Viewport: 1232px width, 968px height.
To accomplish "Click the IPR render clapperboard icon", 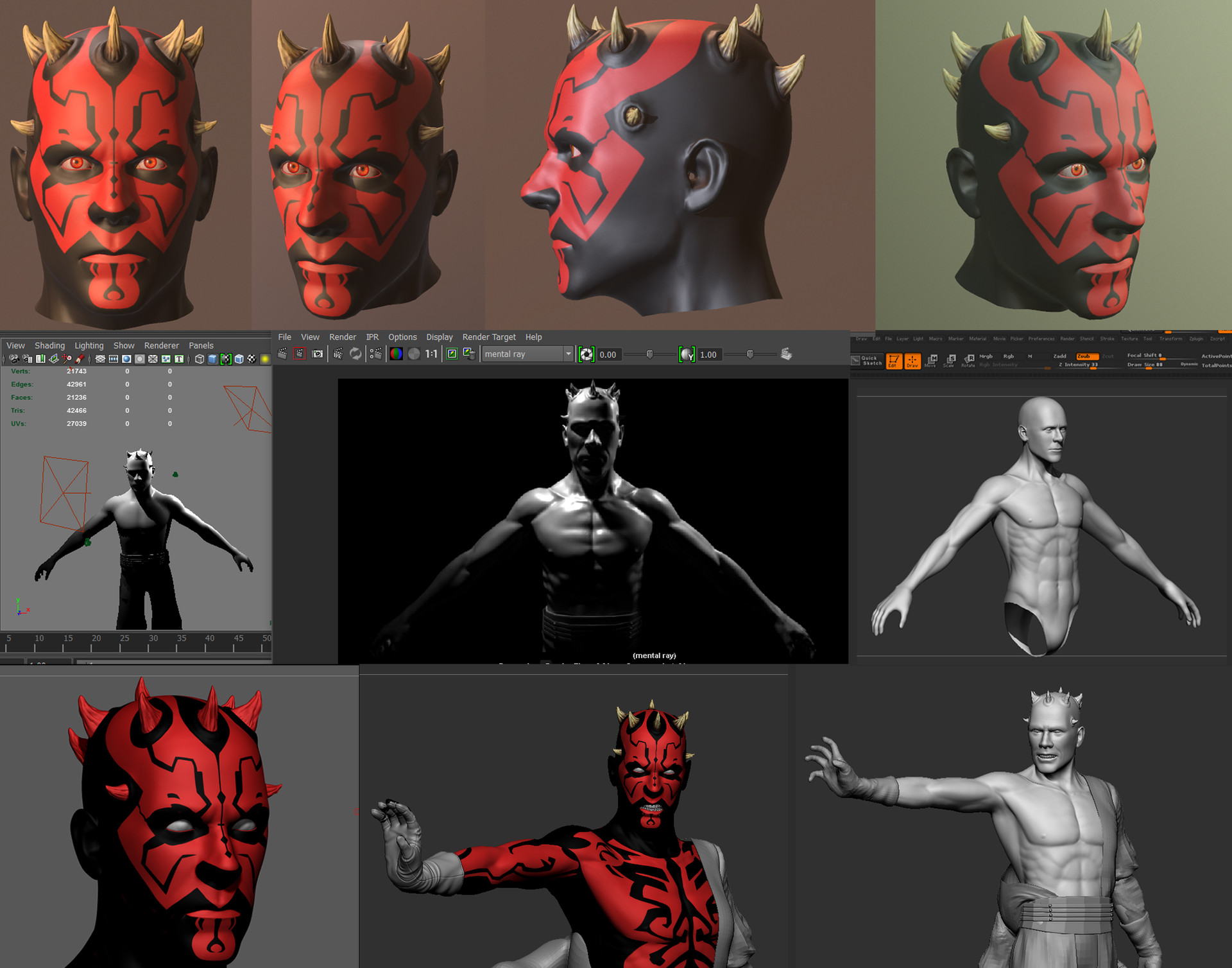I will click(338, 354).
